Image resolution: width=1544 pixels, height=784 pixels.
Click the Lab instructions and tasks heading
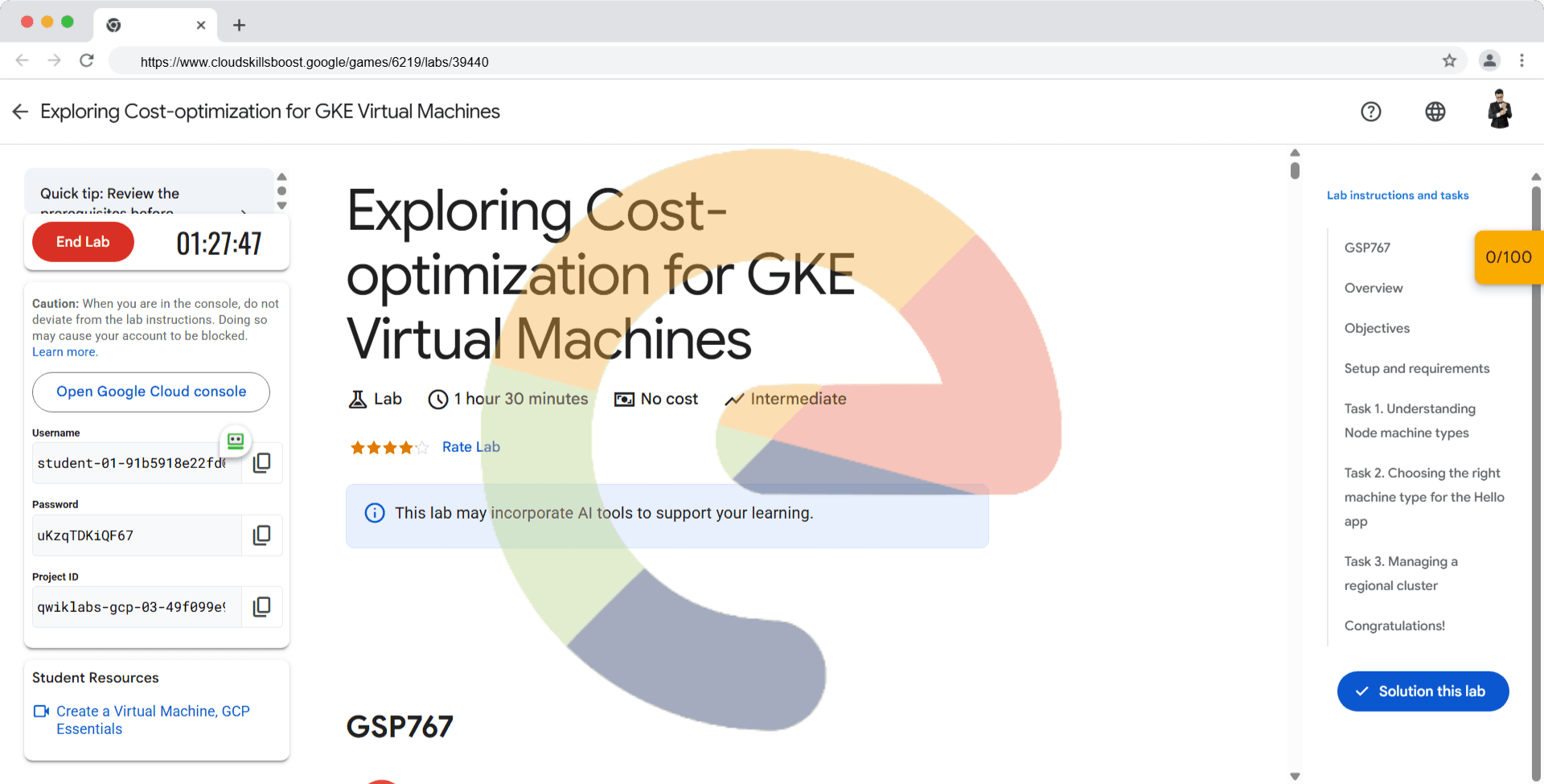click(x=1398, y=195)
